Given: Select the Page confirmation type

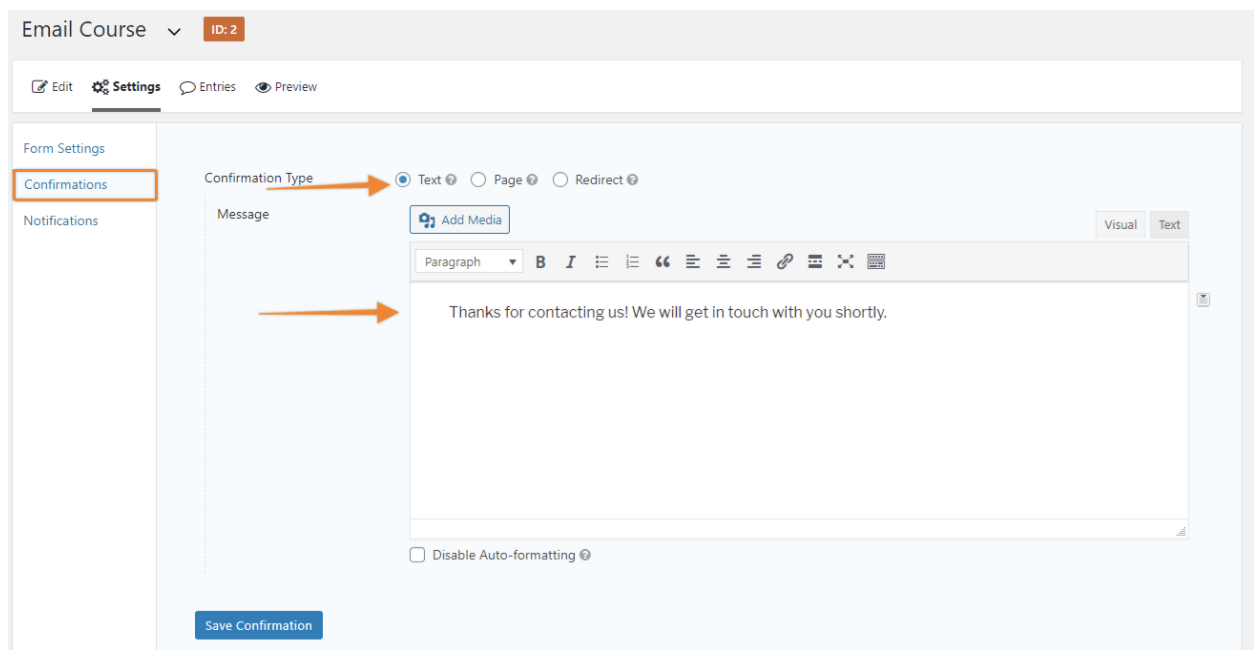Looking at the screenshot, I should [478, 180].
